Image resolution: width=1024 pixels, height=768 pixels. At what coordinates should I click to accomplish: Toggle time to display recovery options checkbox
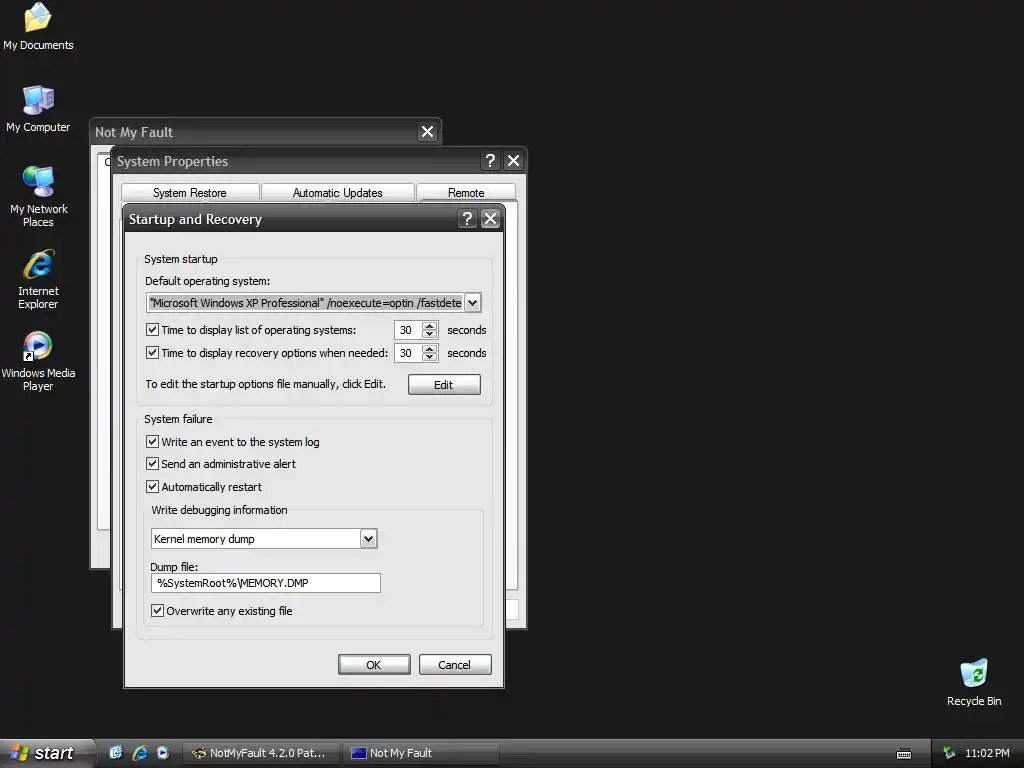152,353
